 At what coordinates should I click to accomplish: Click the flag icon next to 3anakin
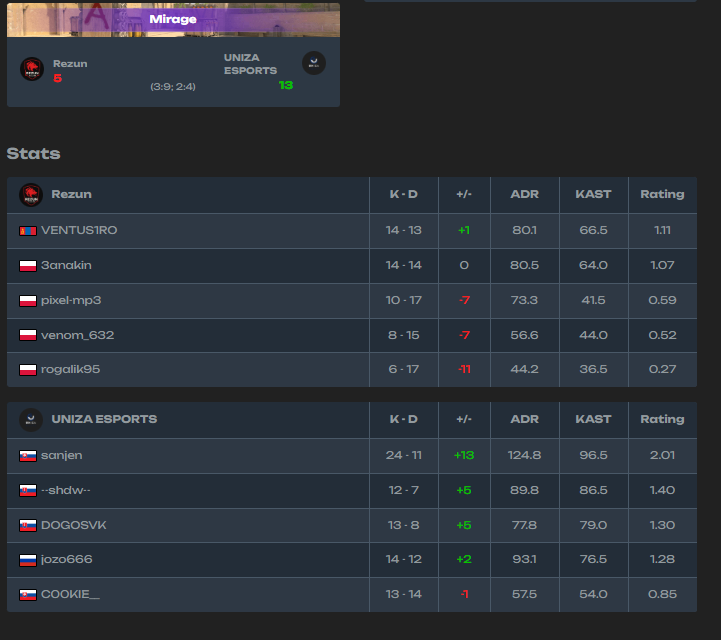(x=28, y=266)
